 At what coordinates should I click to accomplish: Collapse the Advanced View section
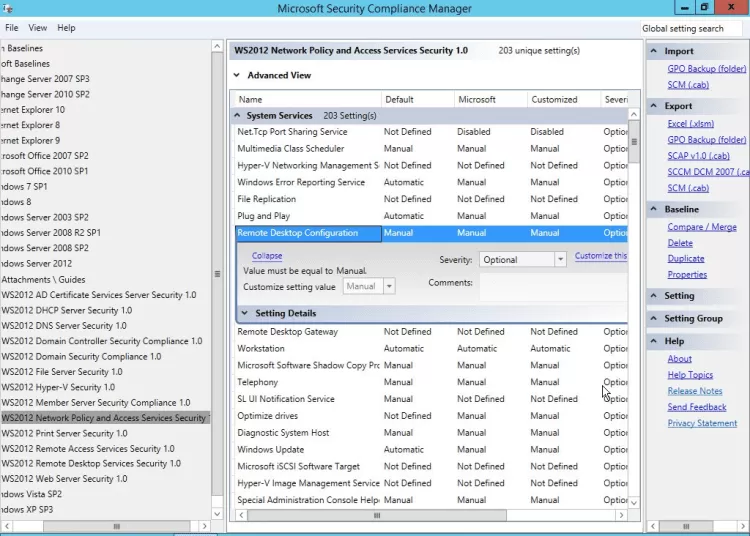pos(237,75)
